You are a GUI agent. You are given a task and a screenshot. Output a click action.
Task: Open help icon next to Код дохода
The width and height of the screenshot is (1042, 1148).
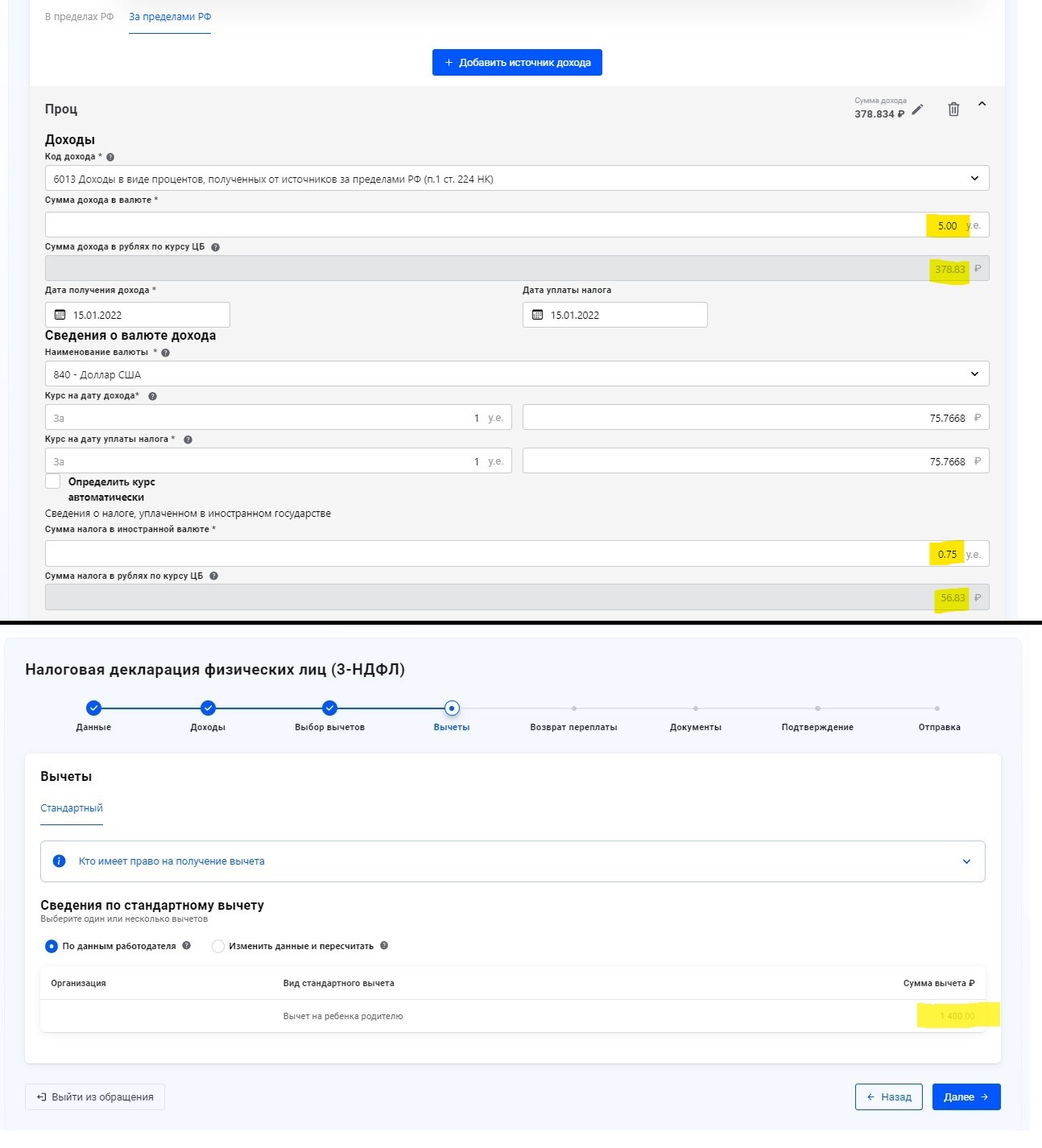point(110,157)
